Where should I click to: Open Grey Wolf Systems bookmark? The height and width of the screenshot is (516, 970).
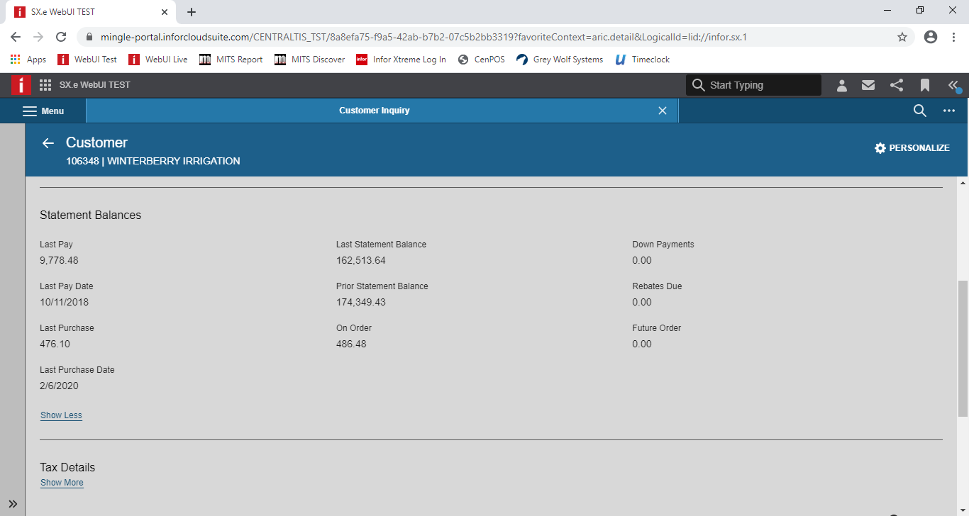(559, 59)
